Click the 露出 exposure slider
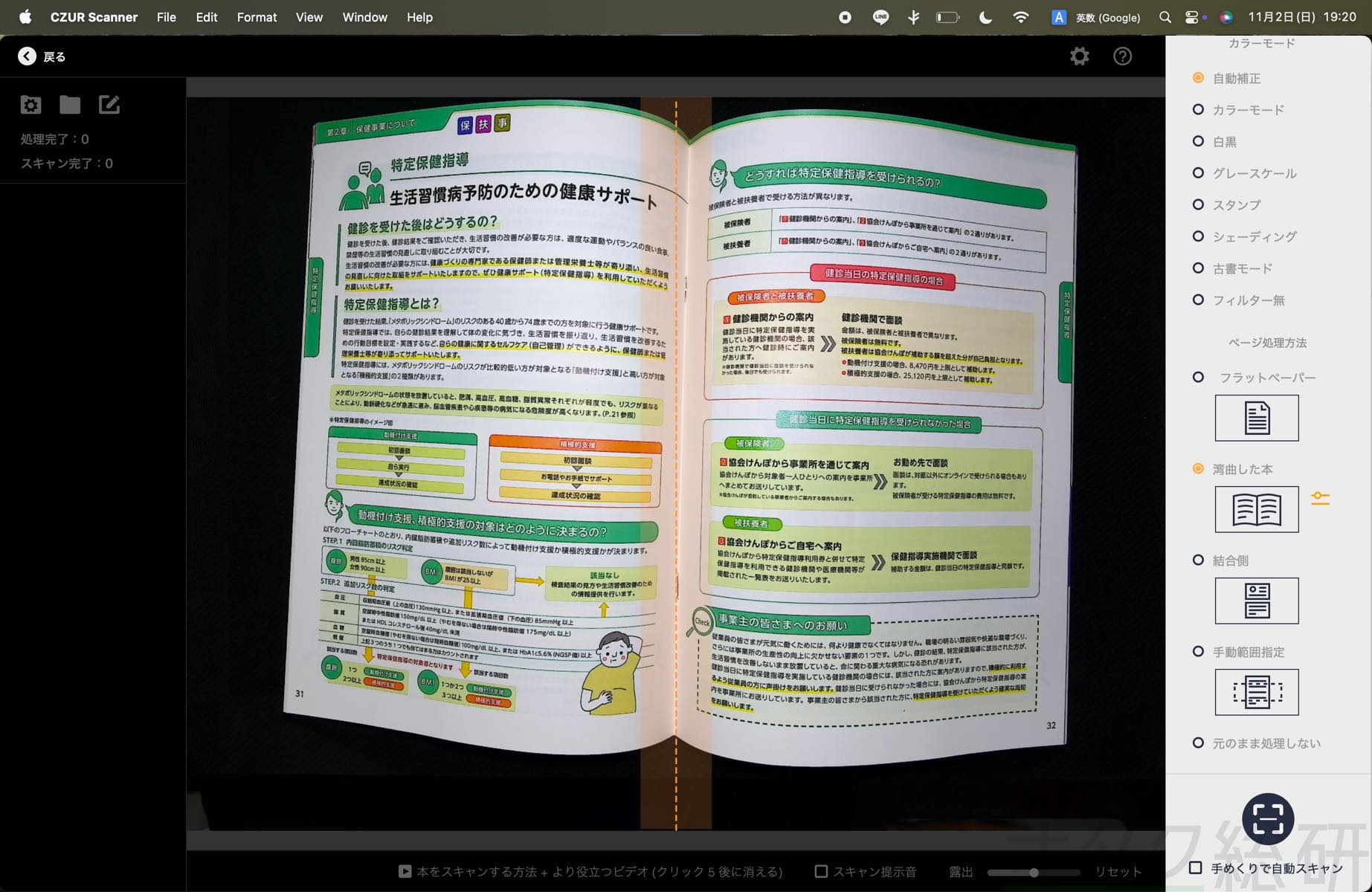This screenshot has height=892, width=1372. (x=1034, y=872)
